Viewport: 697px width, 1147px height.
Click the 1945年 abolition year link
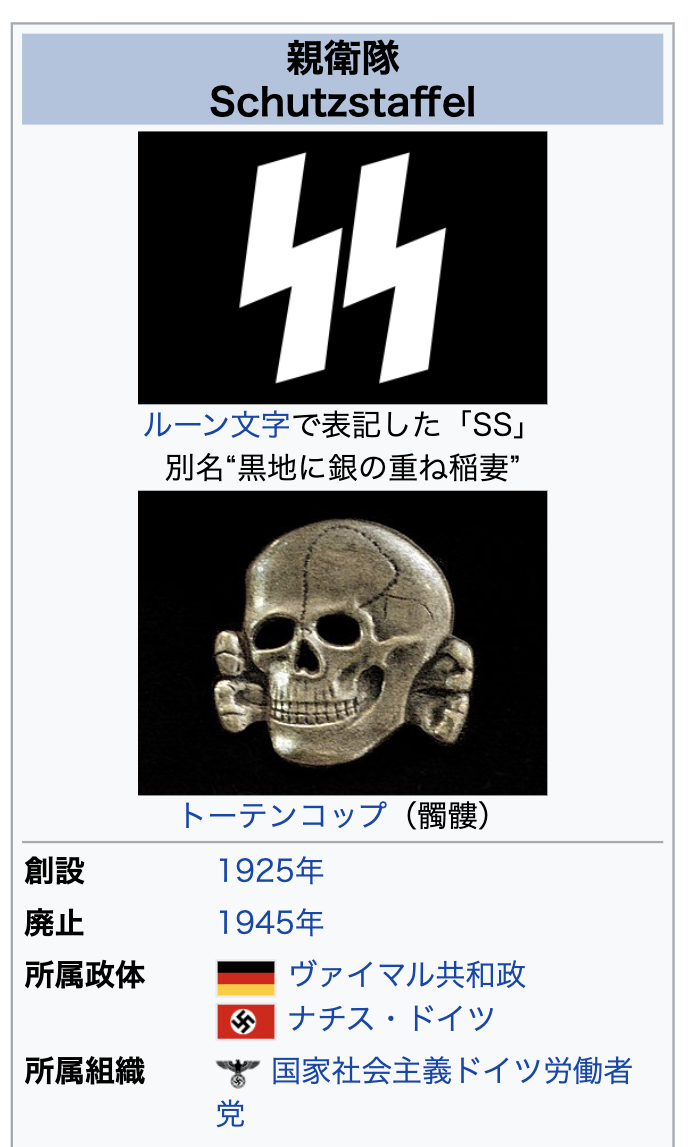(x=271, y=922)
